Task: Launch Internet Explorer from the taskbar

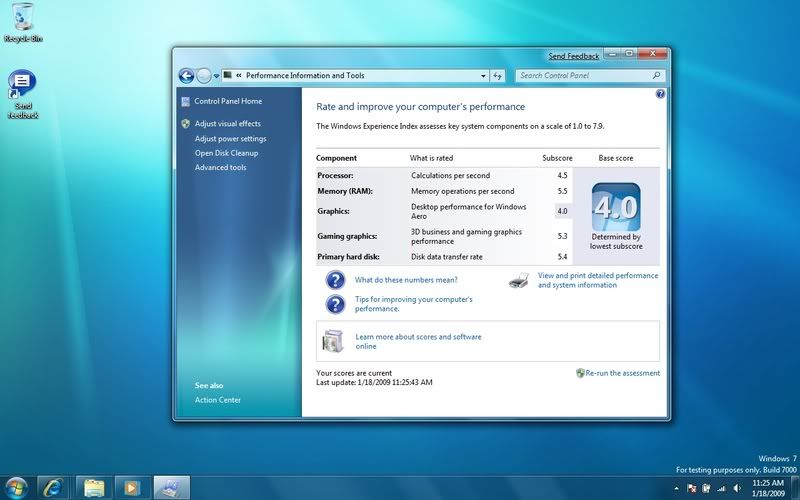Action: point(53,487)
